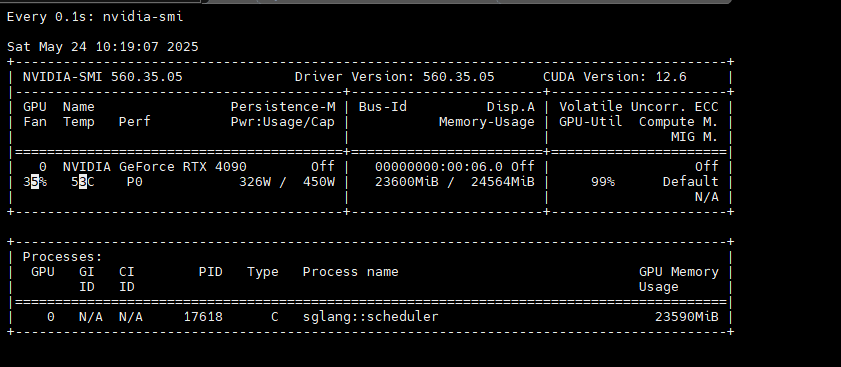Click the 'GPU Memory' usage column header
841x367 pixels.
pyautogui.click(x=678, y=272)
